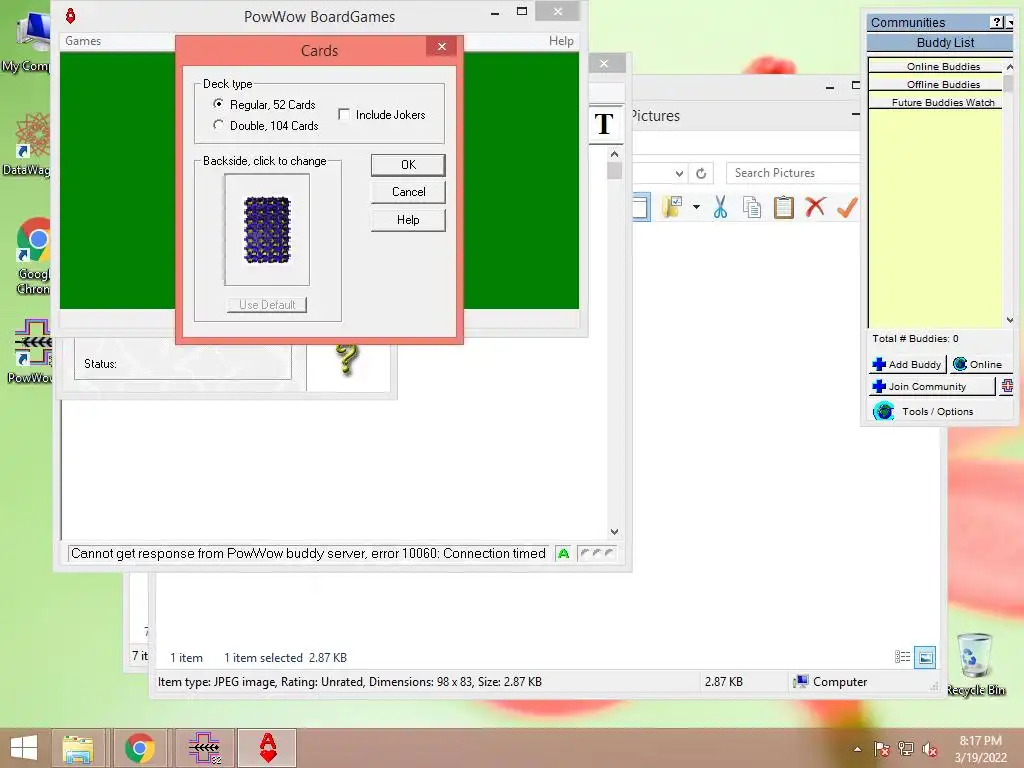The image size is (1024, 768).
Task: Click the network tray icon
Action: pos(906,749)
